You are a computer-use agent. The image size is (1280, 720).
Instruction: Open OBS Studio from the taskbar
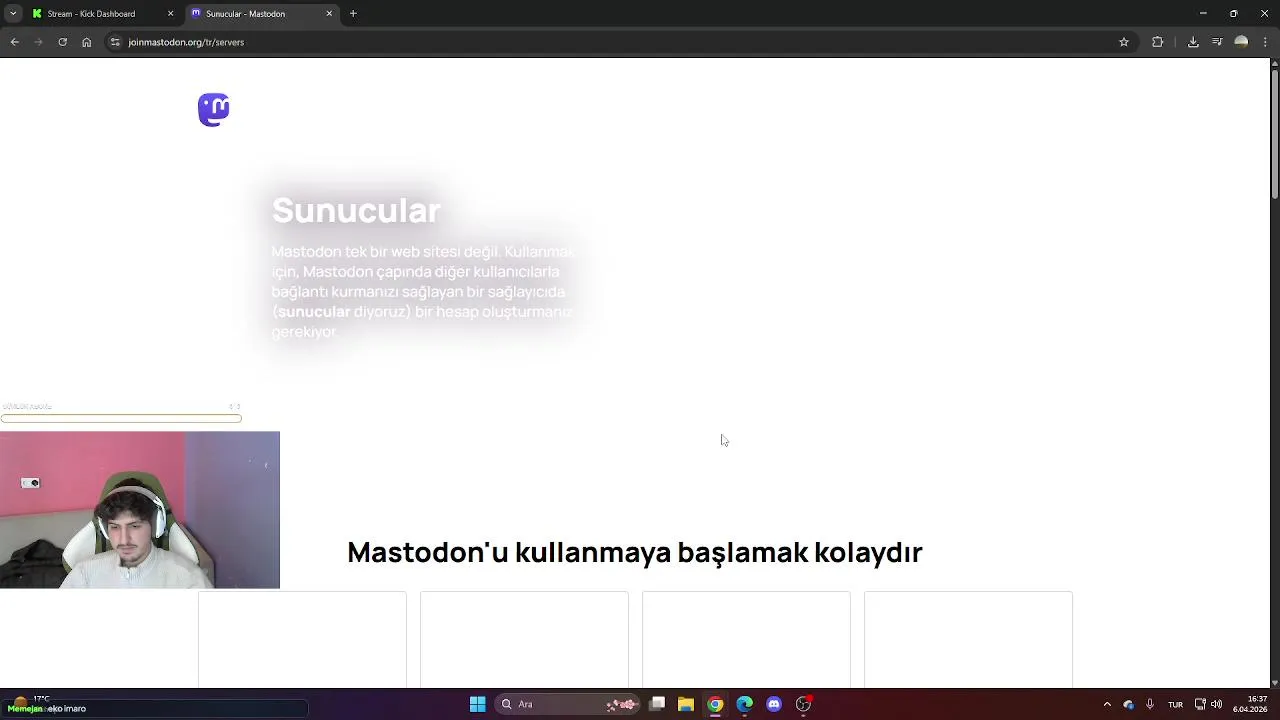click(803, 704)
